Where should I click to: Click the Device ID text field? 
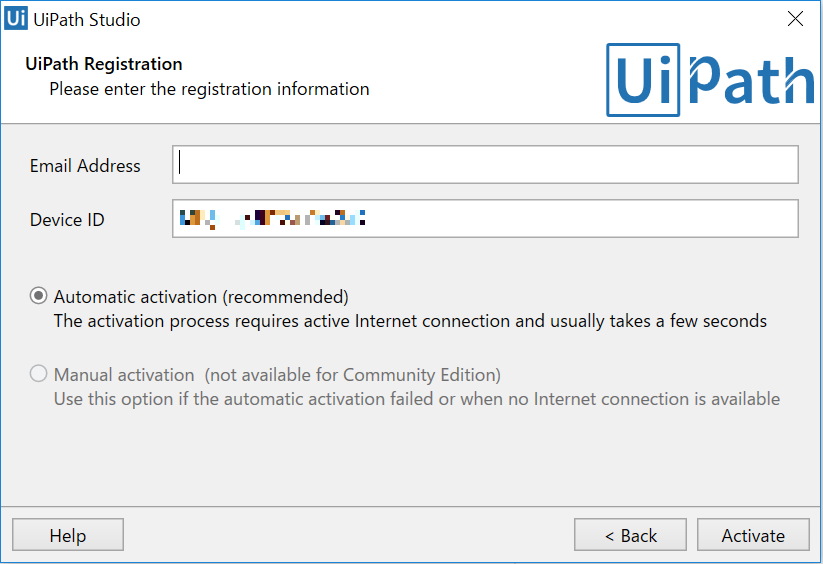485,218
